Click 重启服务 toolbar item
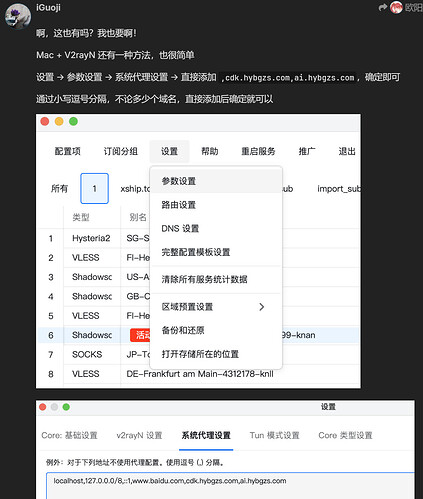This screenshot has width=423, height=499. tap(258, 151)
